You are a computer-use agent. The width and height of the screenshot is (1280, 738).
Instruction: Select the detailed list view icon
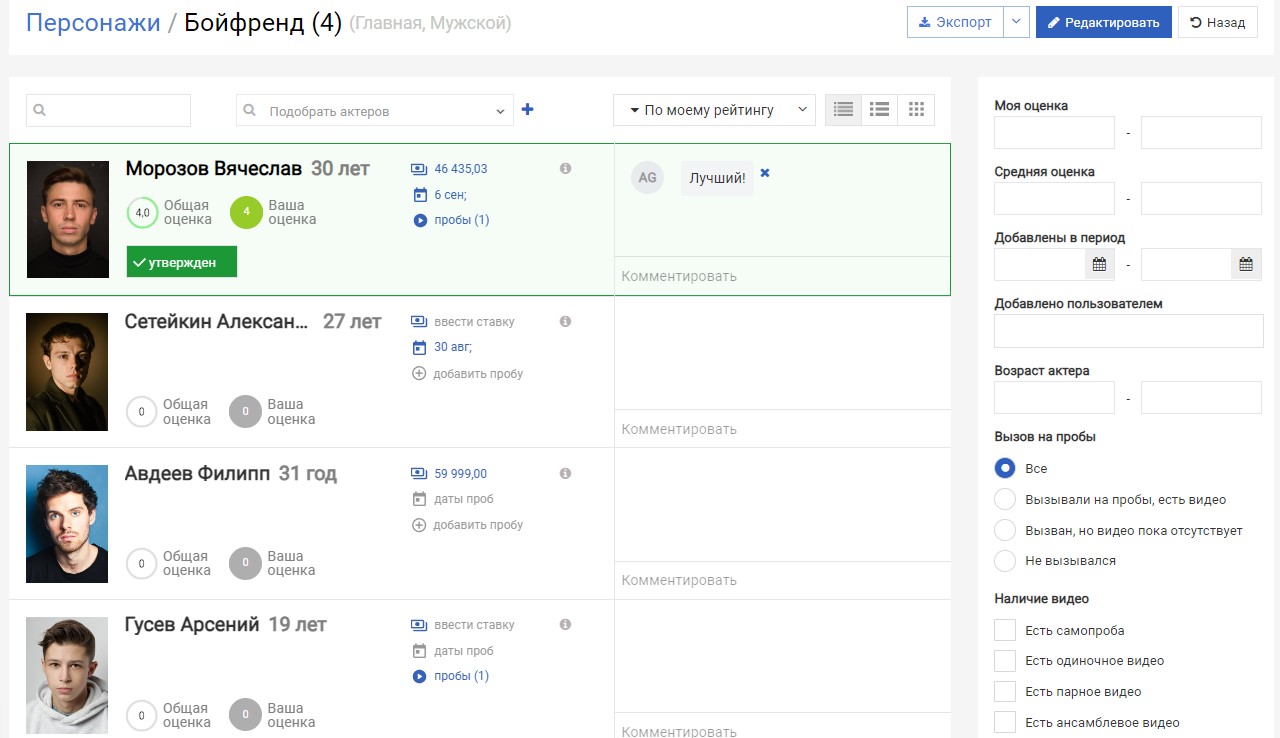tap(843, 110)
